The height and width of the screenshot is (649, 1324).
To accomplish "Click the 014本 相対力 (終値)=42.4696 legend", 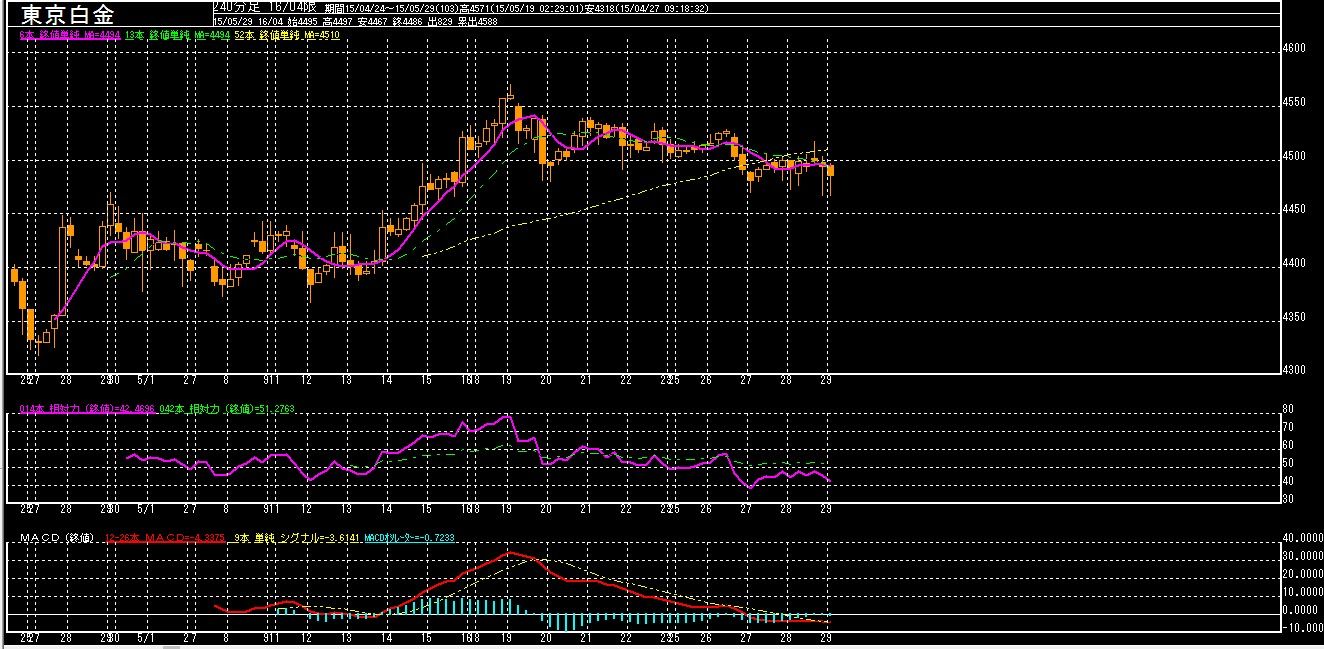I will 86,409.
